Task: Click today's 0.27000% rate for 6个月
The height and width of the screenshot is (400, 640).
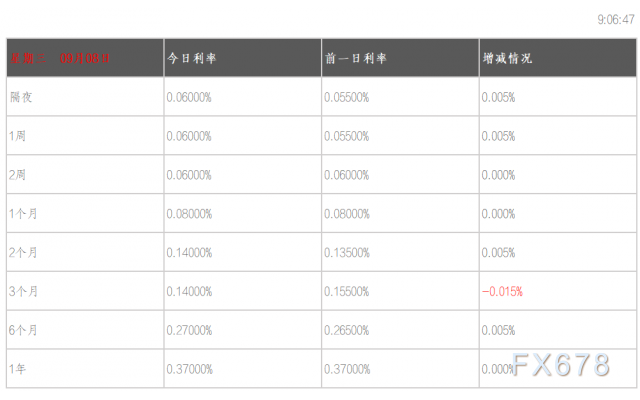Action: [189, 330]
